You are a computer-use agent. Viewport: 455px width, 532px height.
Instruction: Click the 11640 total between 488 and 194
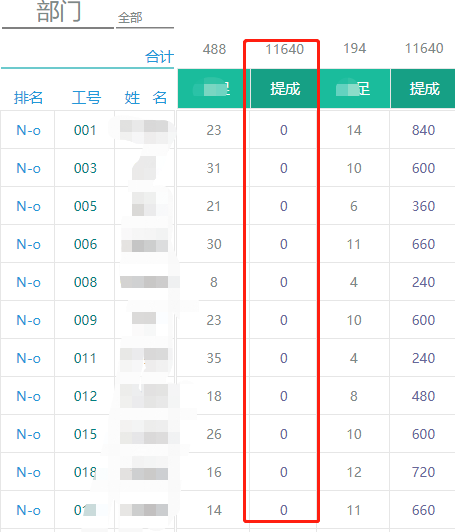click(284, 50)
